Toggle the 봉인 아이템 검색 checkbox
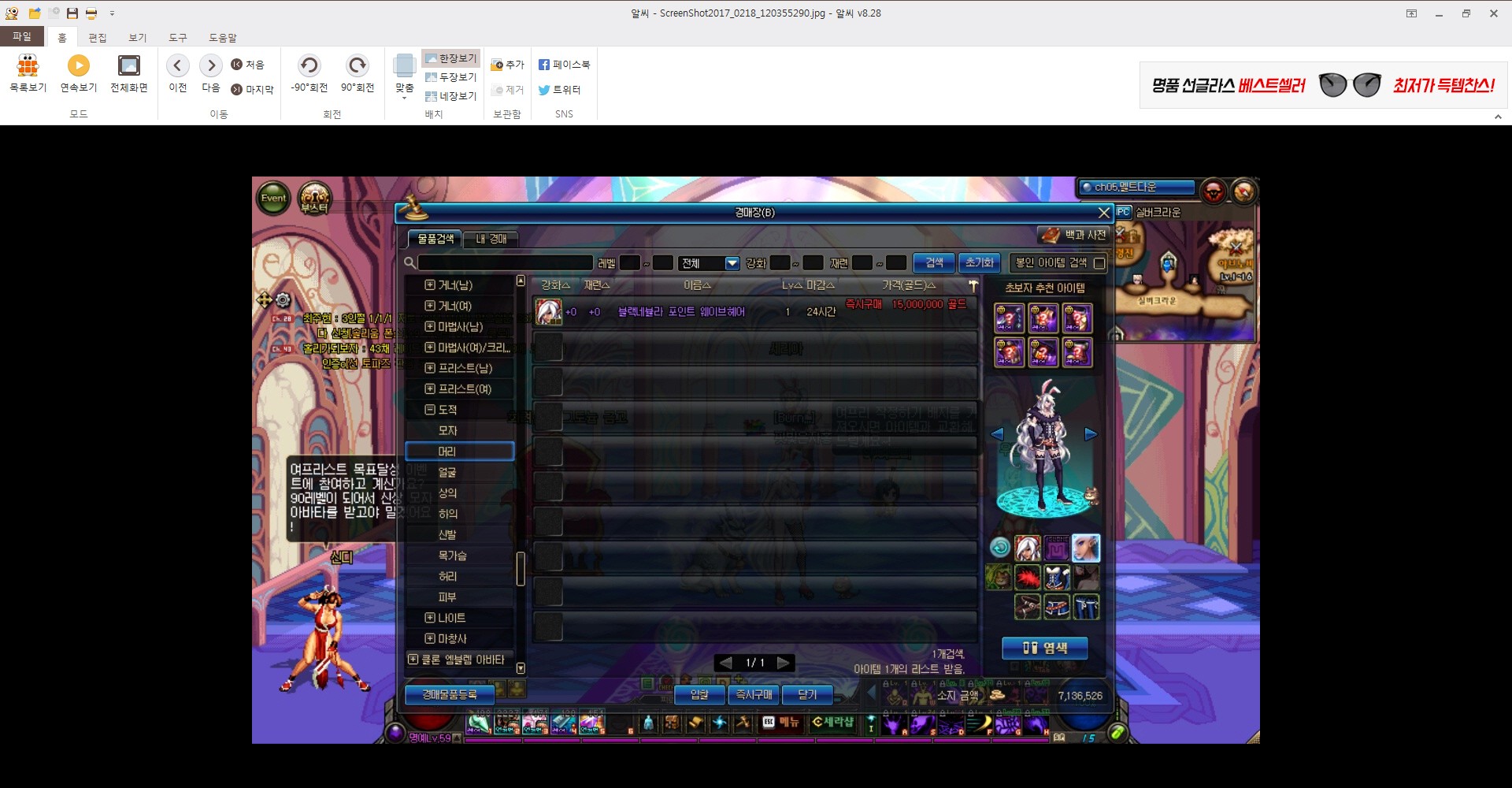The image size is (1512, 788). click(1100, 262)
